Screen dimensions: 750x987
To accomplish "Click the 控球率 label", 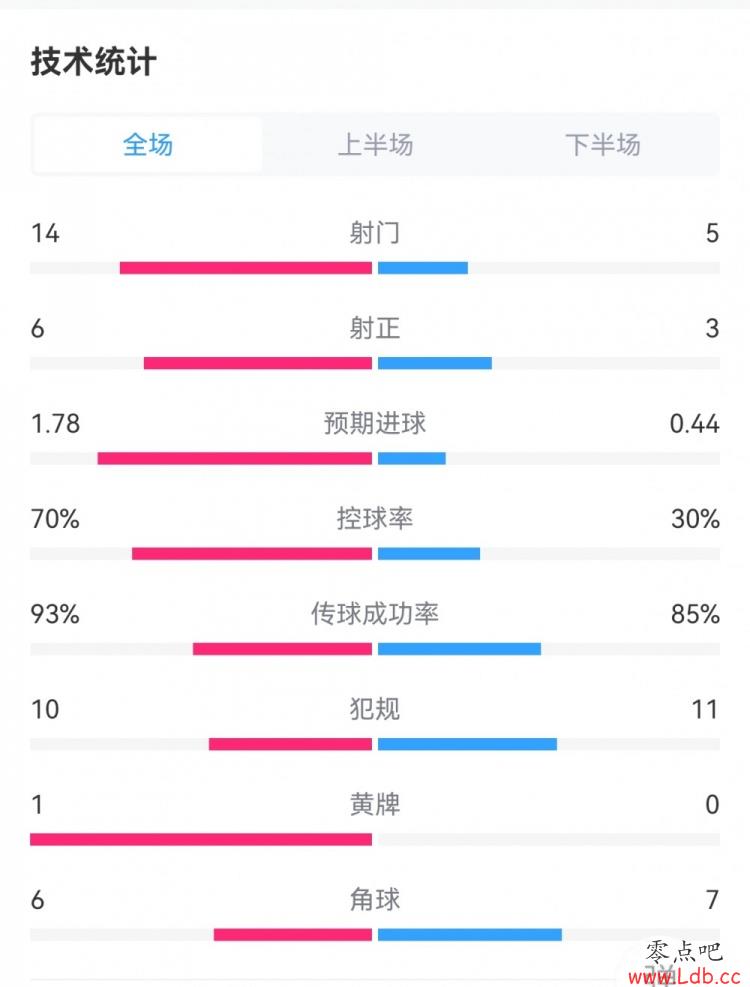I will coord(375,519).
